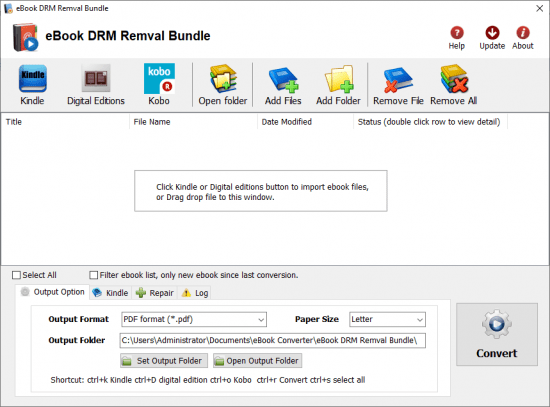The height and width of the screenshot is (407, 550).
Task: Select the Kobo import icon
Action: (x=159, y=79)
